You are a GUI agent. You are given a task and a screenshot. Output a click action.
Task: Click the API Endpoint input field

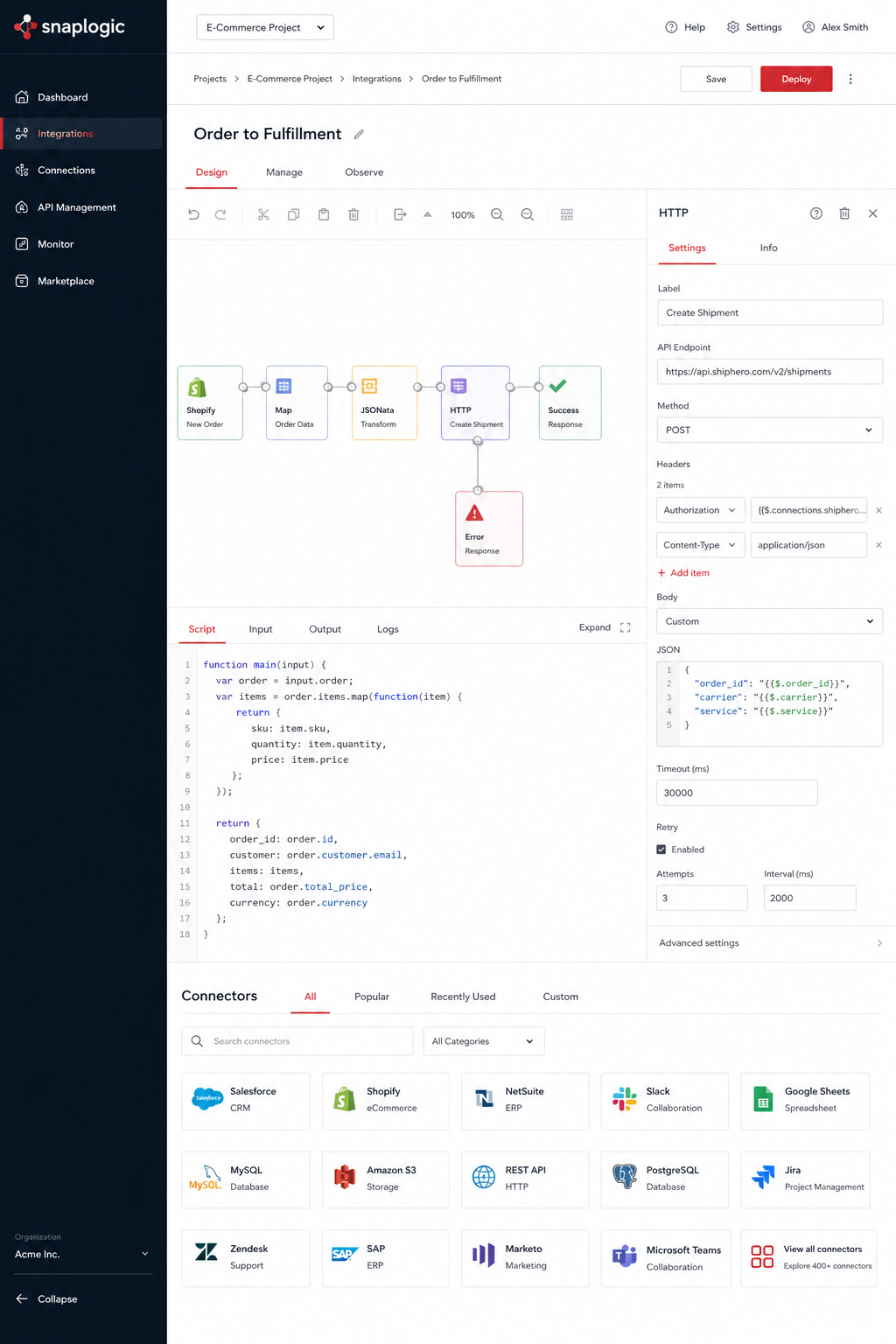coord(770,371)
